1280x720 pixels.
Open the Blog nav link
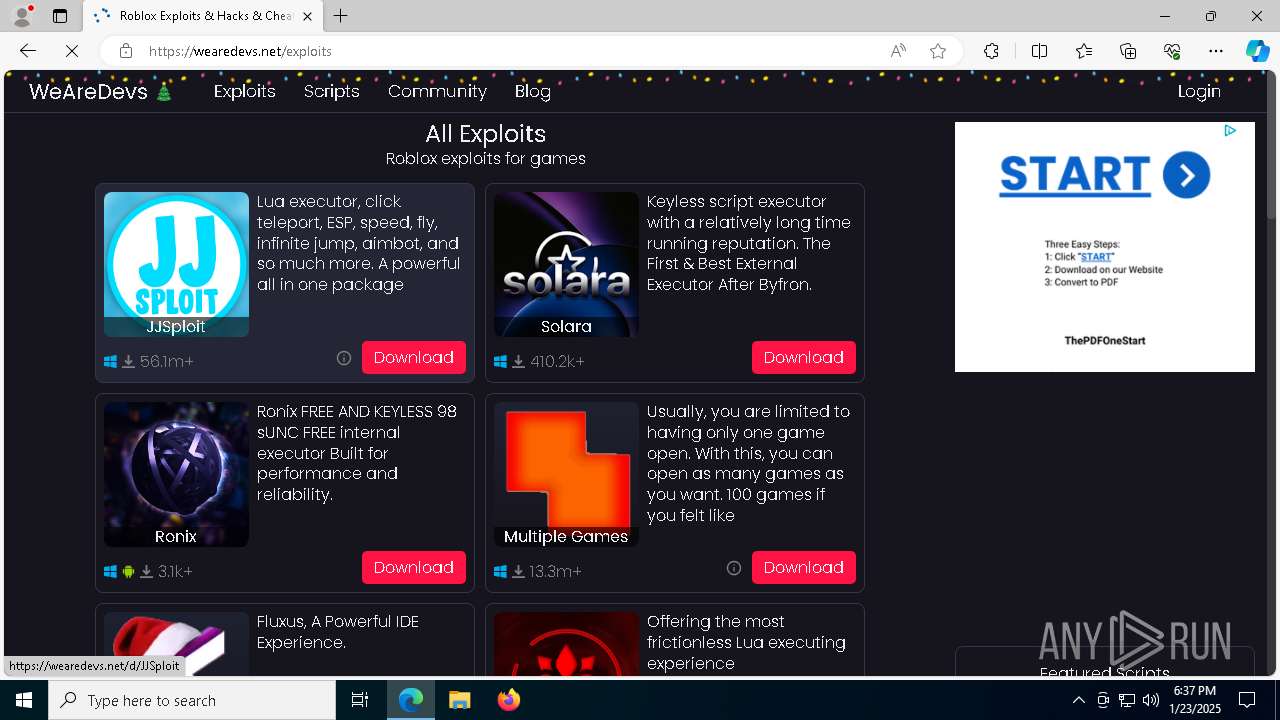[533, 91]
